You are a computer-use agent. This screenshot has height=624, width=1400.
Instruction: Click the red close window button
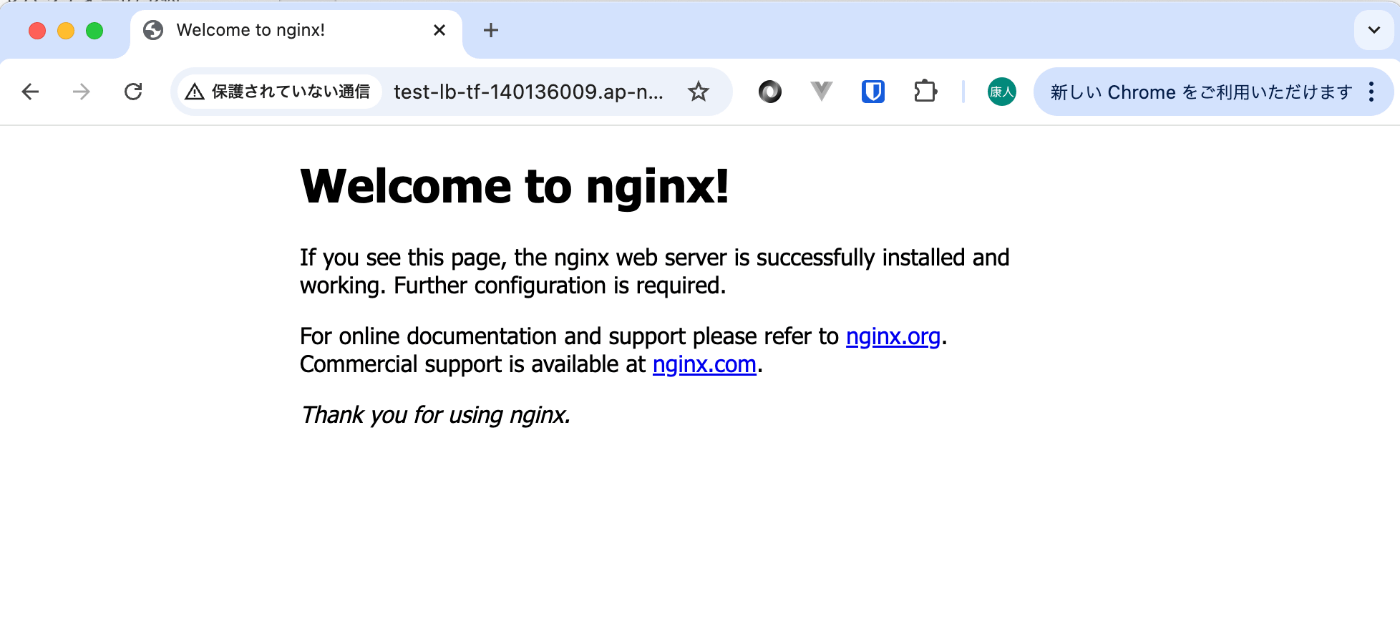[37, 30]
